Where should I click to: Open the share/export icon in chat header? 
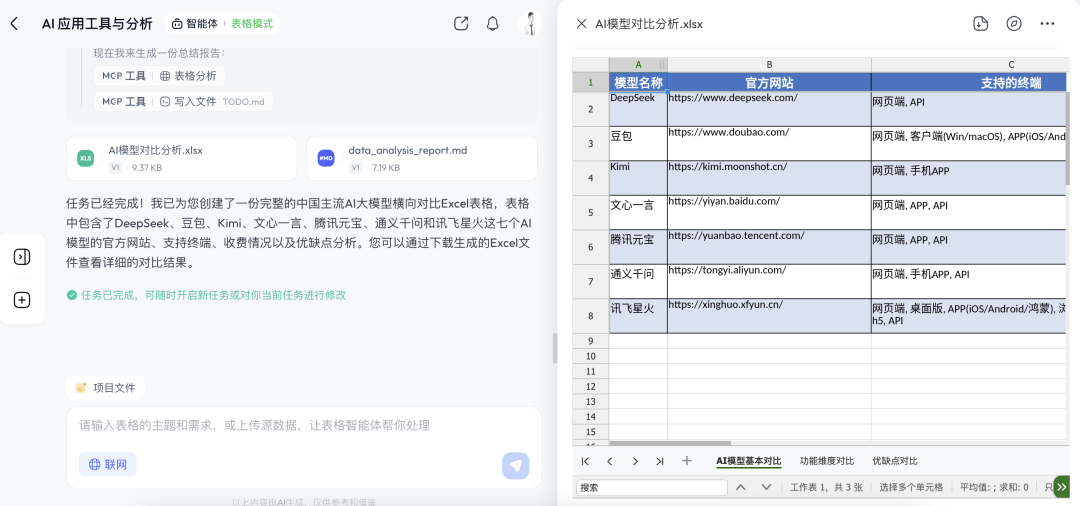click(x=461, y=23)
